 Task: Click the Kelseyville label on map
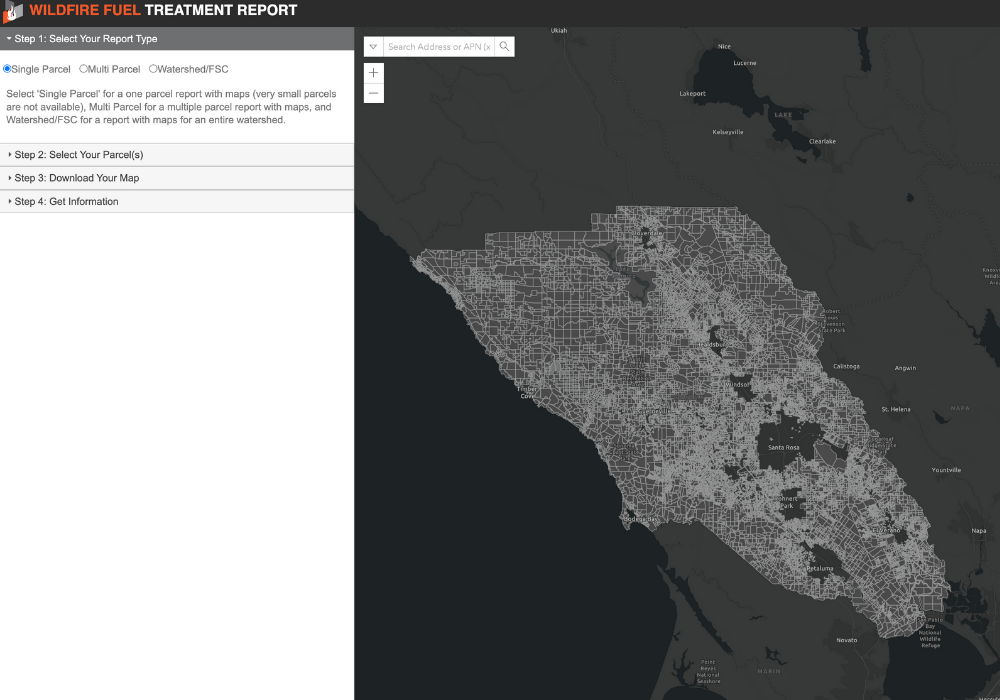click(x=728, y=133)
